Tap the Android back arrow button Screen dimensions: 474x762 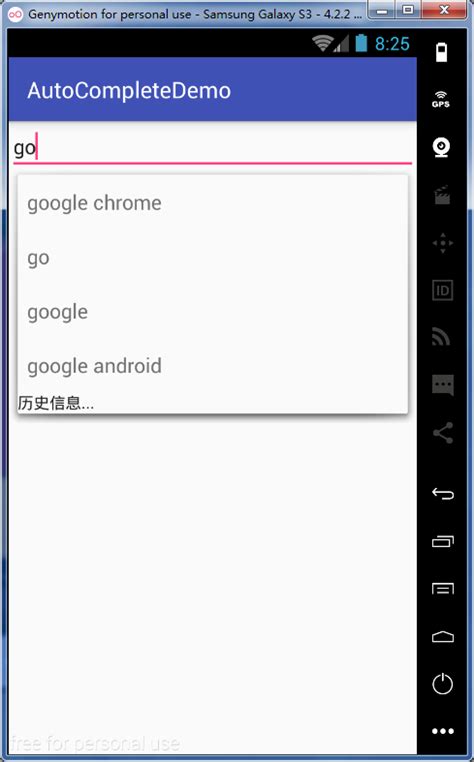point(442,494)
